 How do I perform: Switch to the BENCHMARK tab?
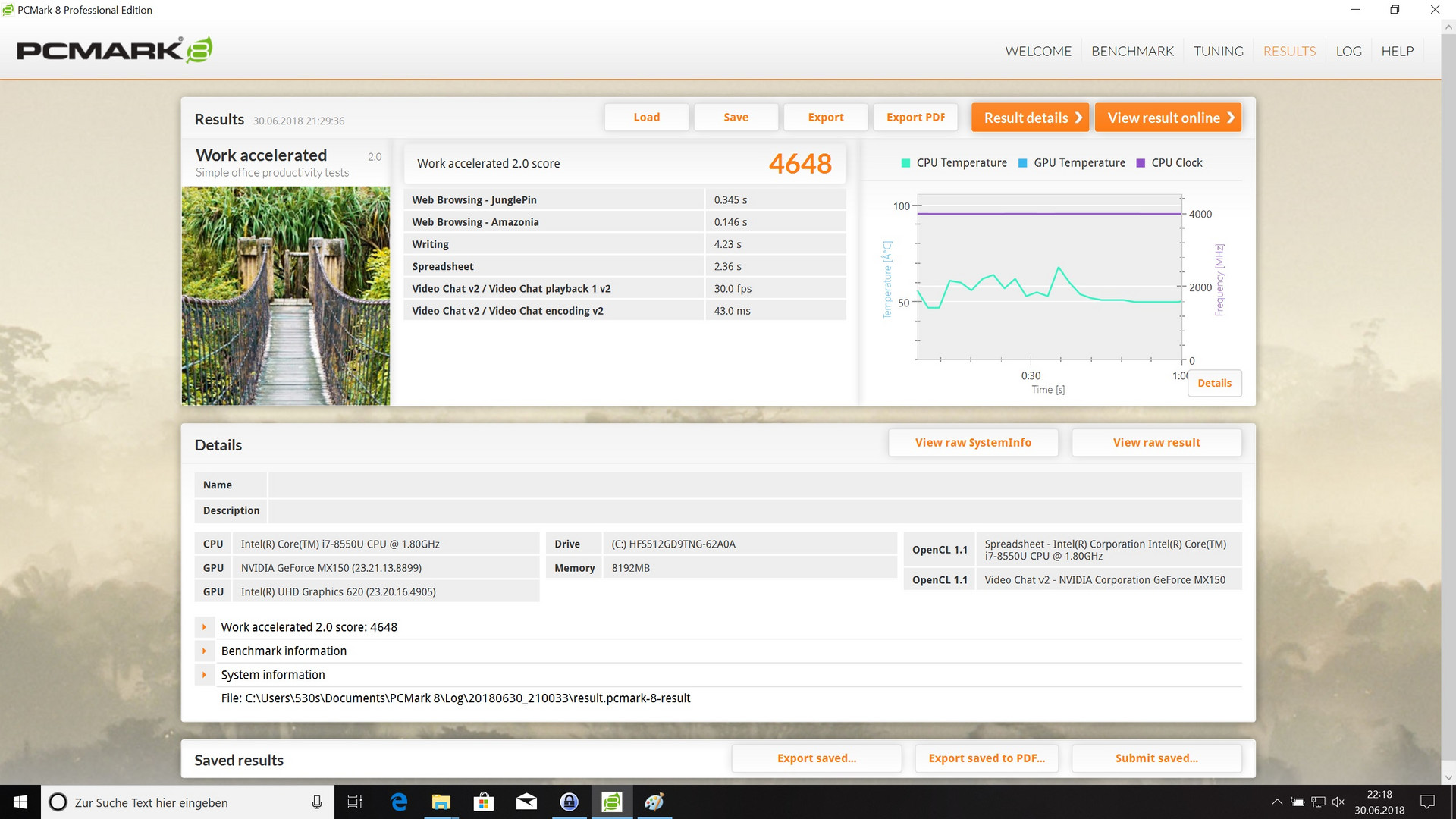coord(1132,51)
